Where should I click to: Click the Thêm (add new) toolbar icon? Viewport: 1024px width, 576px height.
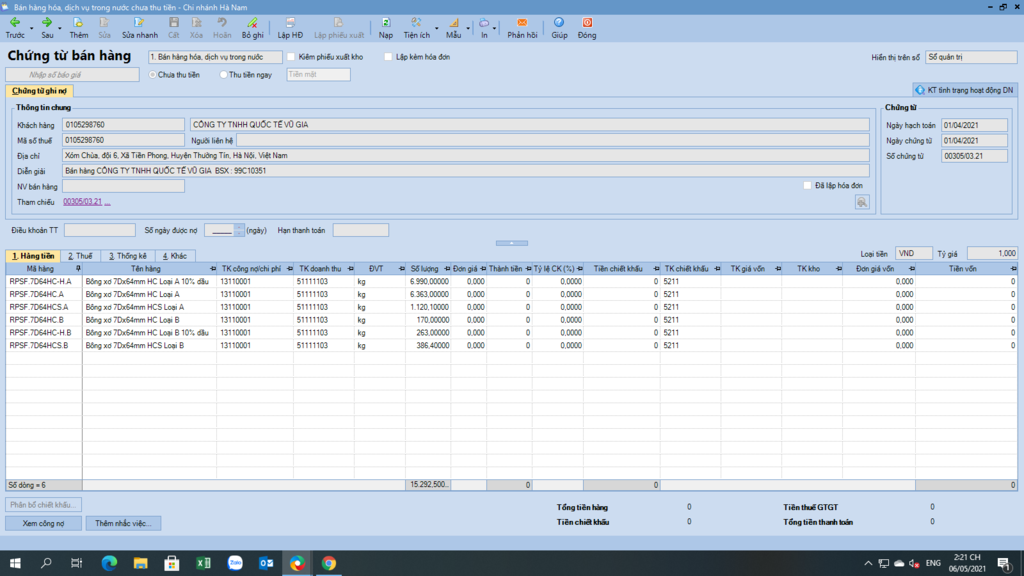pos(78,28)
